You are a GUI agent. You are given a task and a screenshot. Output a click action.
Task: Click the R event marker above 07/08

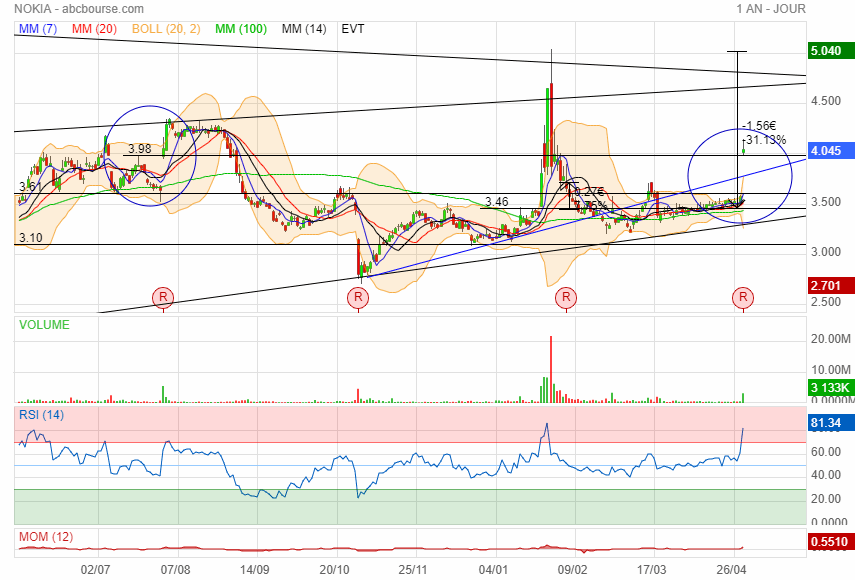163,298
